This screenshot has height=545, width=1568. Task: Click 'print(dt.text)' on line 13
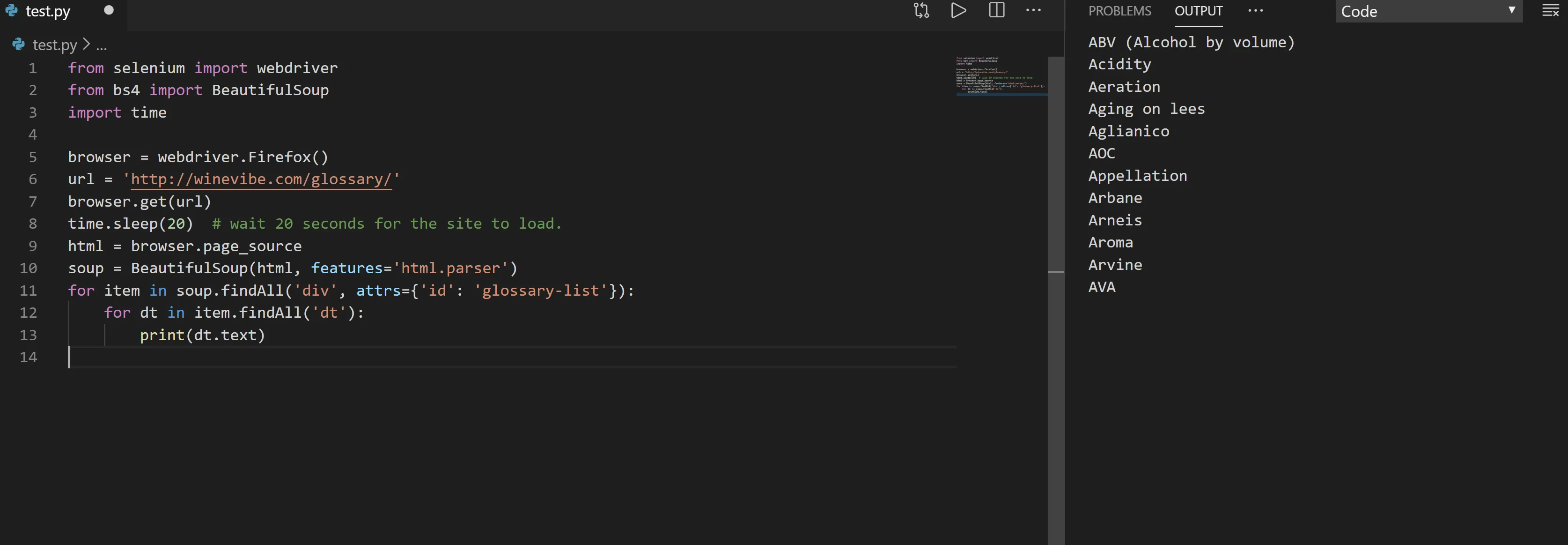203,336
